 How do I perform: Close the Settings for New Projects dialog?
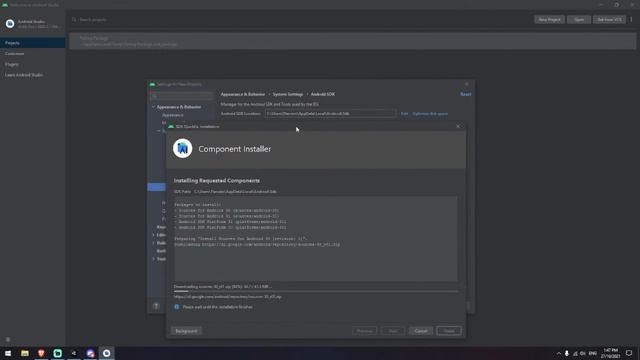click(467, 84)
